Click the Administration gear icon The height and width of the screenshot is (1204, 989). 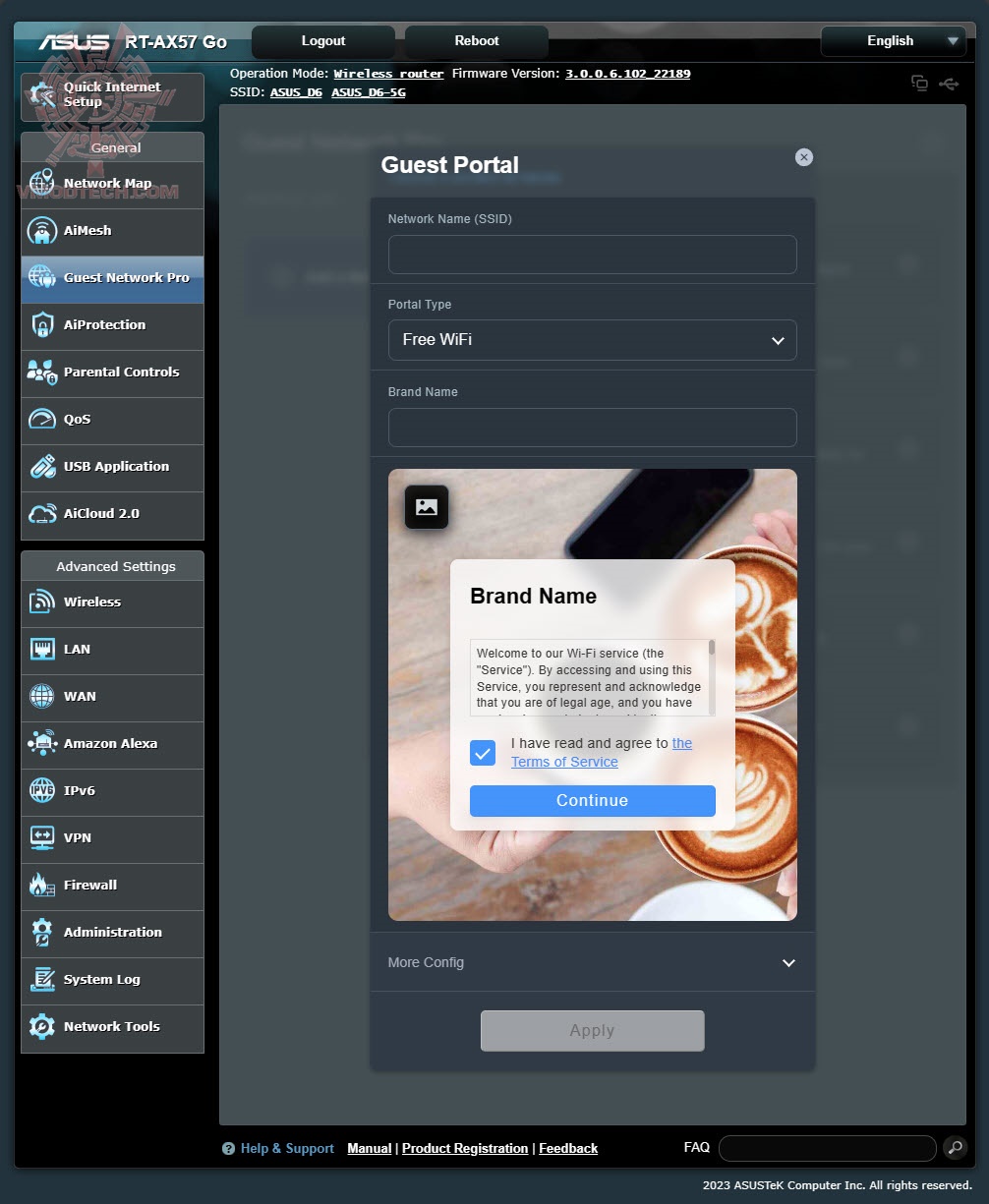click(42, 932)
